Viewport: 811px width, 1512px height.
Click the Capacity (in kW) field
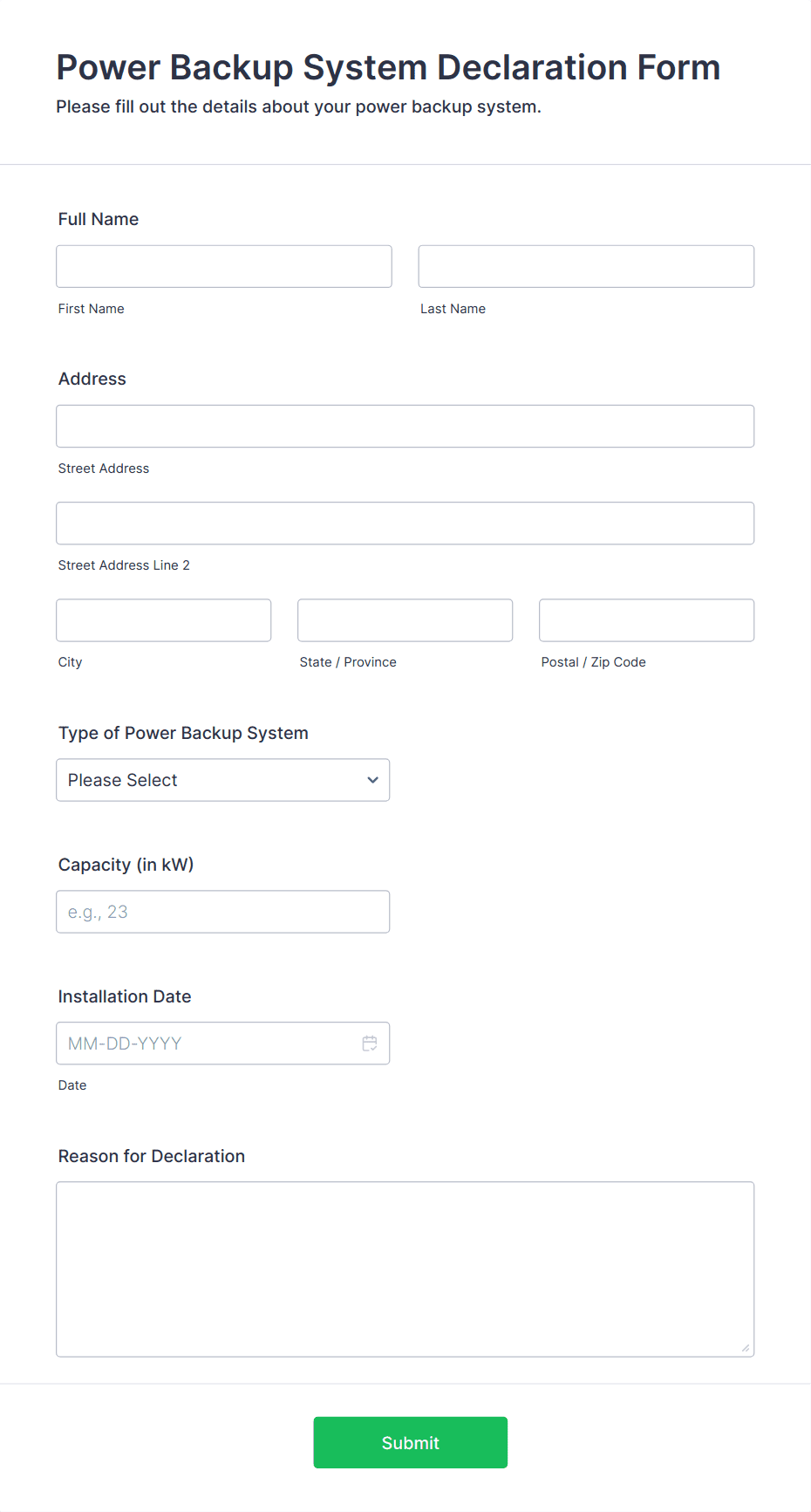223,912
